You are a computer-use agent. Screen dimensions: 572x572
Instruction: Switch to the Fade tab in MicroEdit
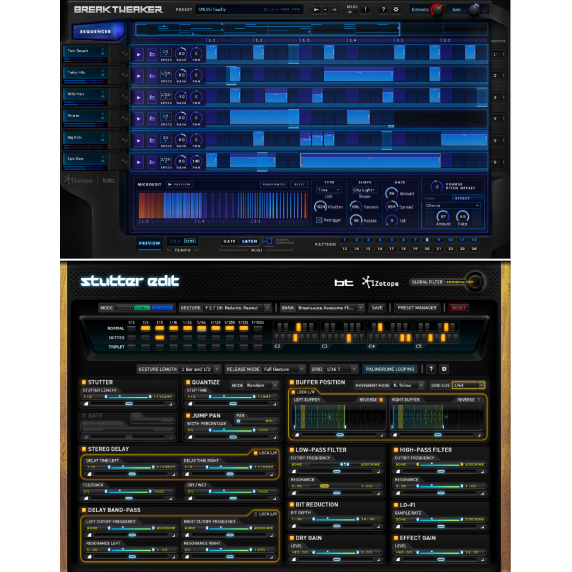point(431,198)
